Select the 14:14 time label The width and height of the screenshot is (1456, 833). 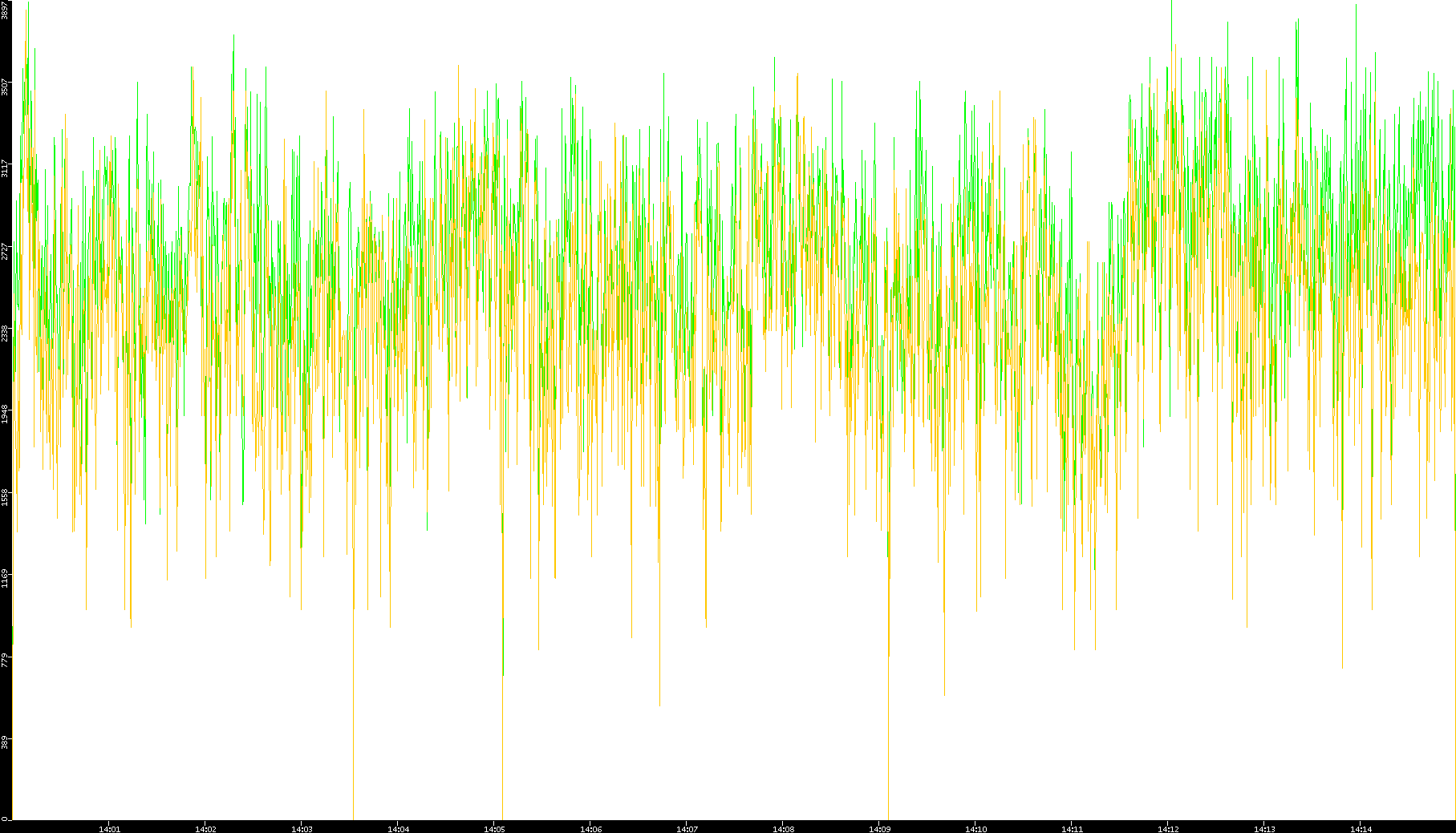point(1361,829)
